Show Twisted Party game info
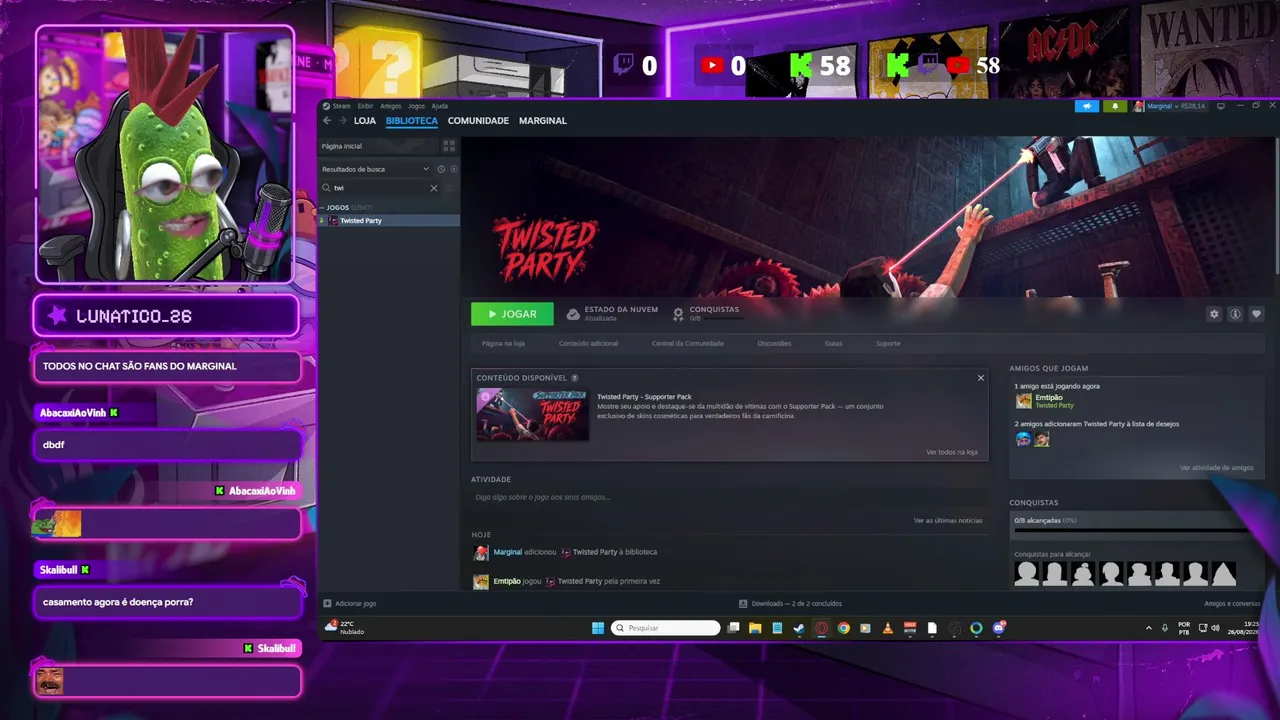Image resolution: width=1280 pixels, height=720 pixels. tap(1235, 314)
